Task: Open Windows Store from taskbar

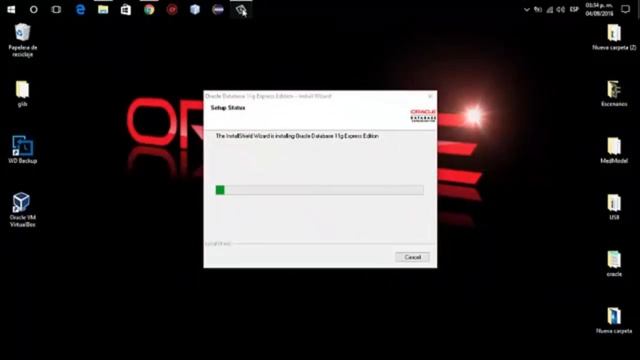Action: (126, 9)
